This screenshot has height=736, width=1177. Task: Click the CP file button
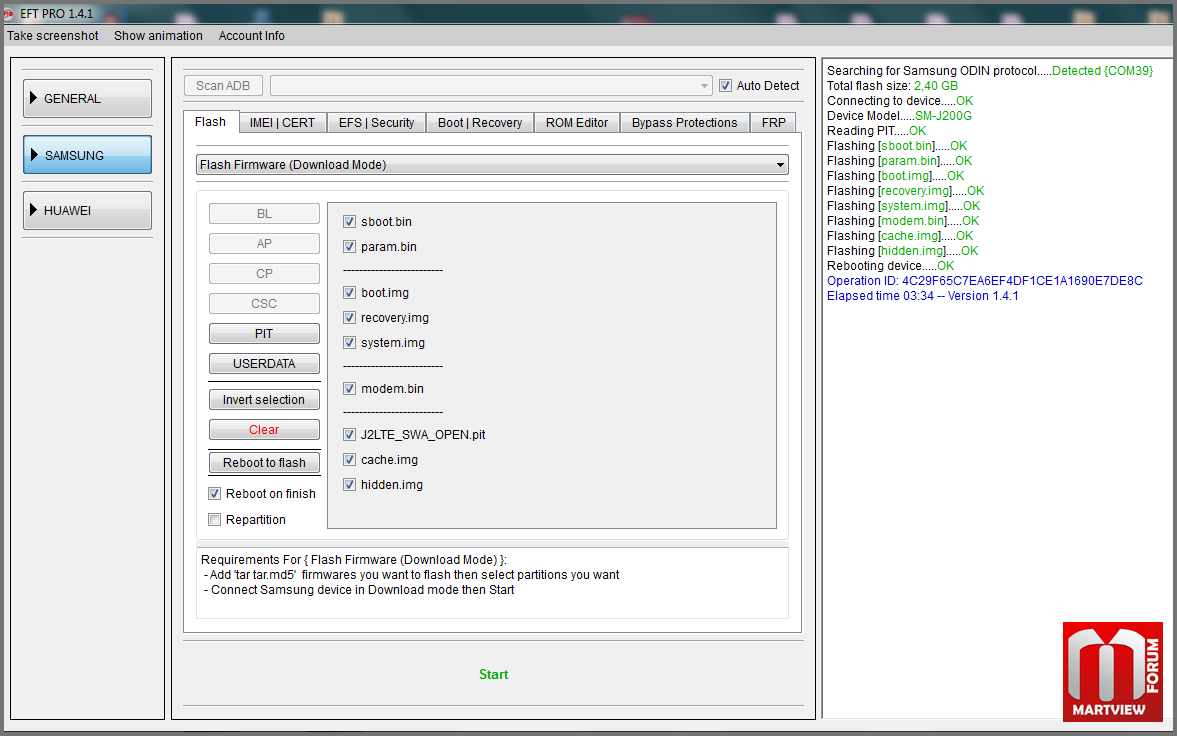click(264, 273)
